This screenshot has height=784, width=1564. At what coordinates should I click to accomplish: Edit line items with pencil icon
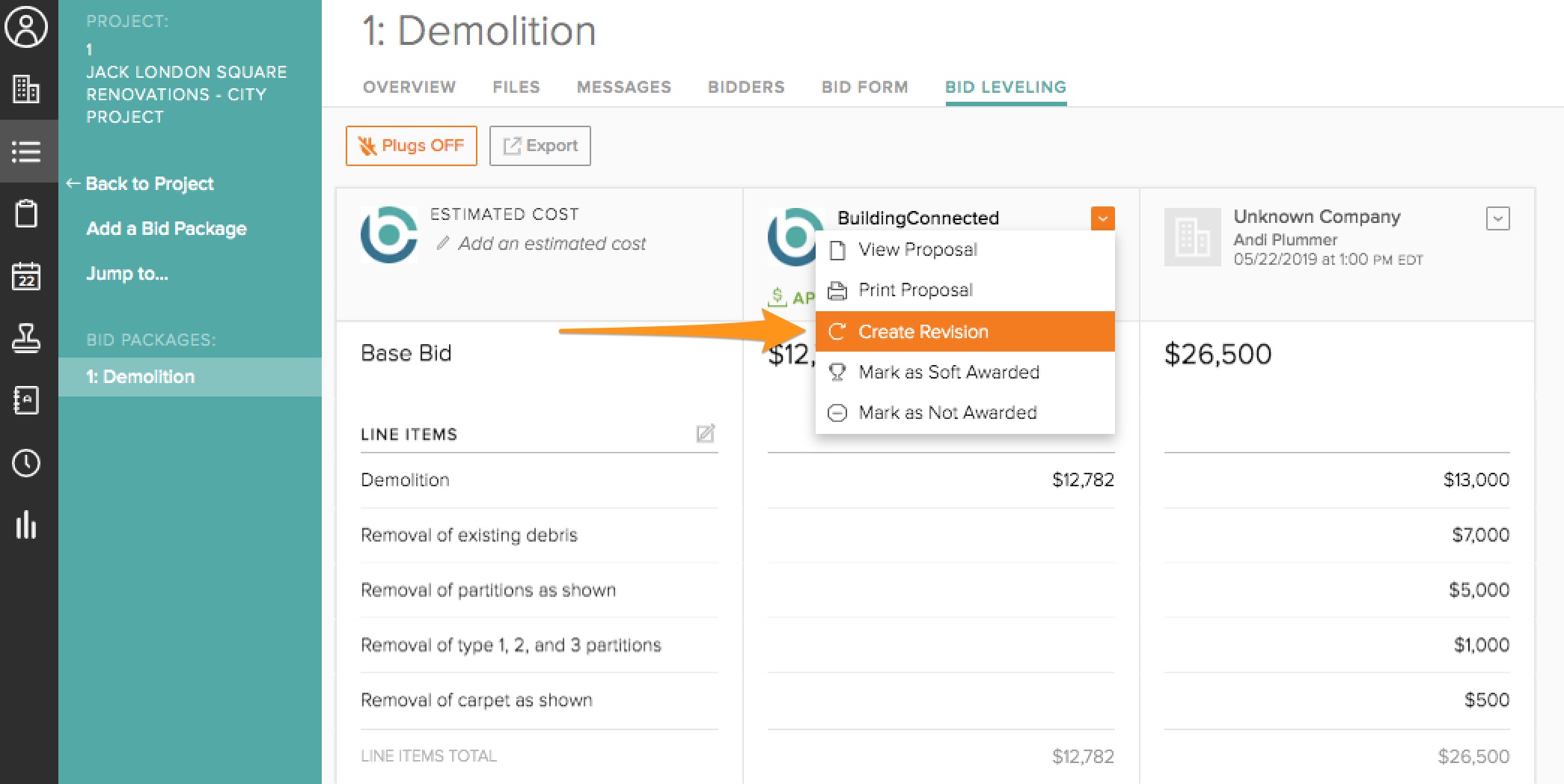click(706, 434)
